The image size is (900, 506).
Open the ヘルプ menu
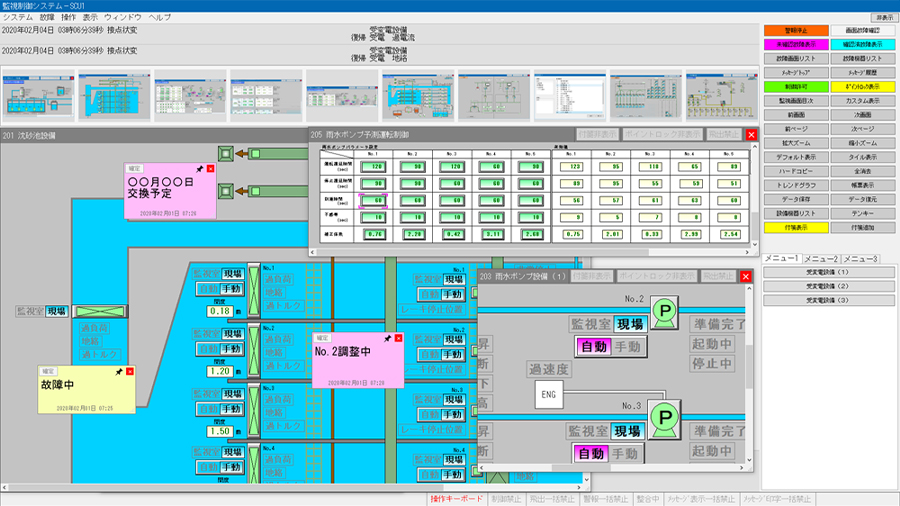tap(160, 17)
